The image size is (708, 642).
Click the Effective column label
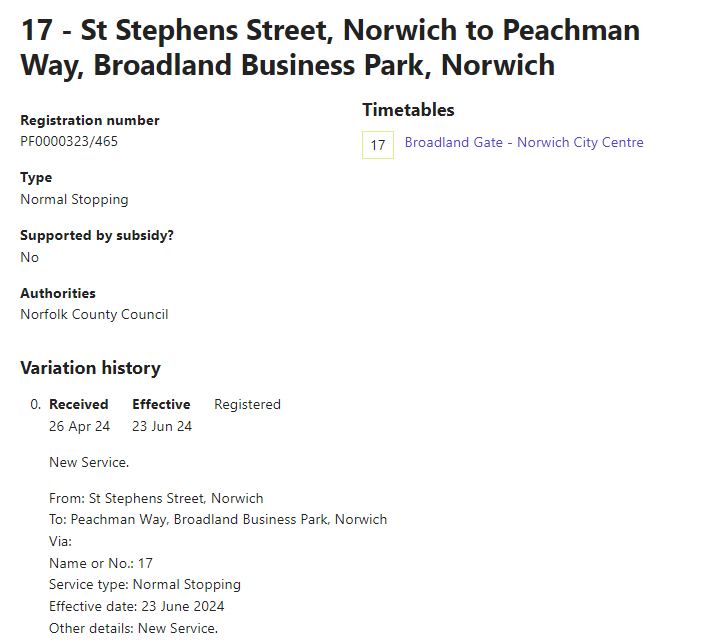(161, 405)
